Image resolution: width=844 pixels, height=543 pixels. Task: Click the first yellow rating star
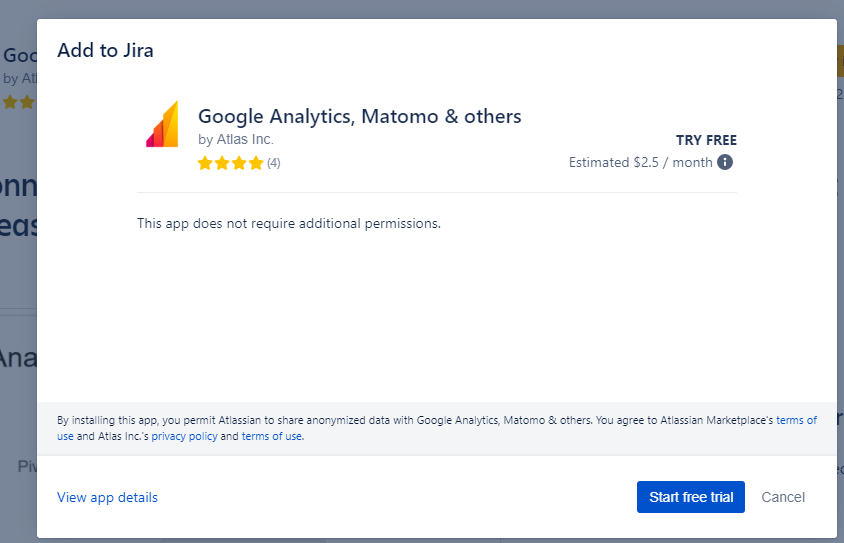pyautogui.click(x=205, y=163)
